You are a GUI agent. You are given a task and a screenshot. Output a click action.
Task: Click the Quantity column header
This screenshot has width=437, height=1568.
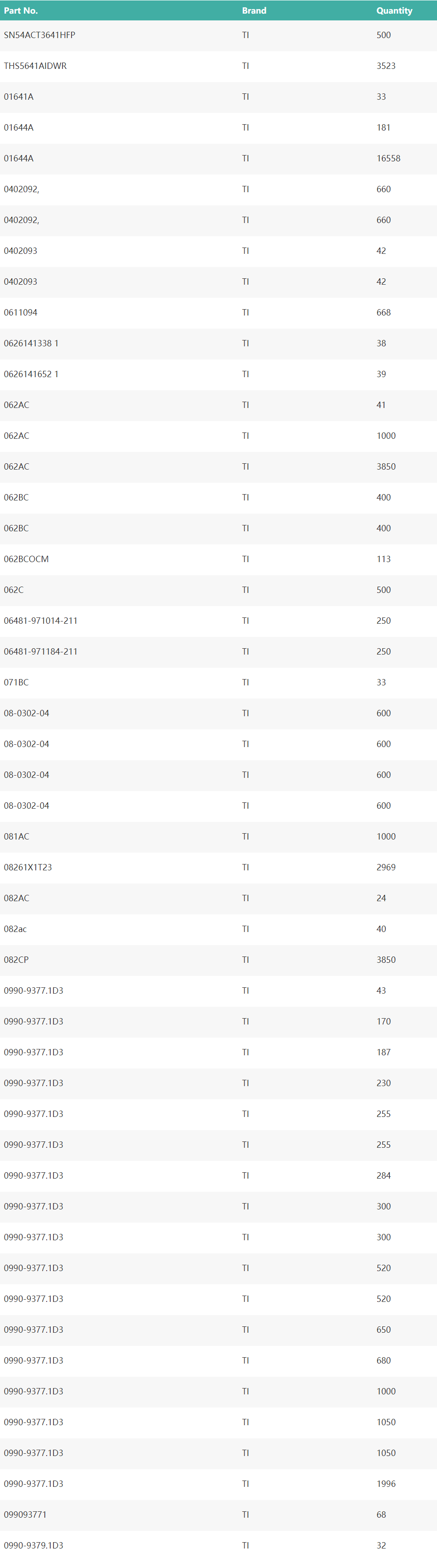[394, 10]
